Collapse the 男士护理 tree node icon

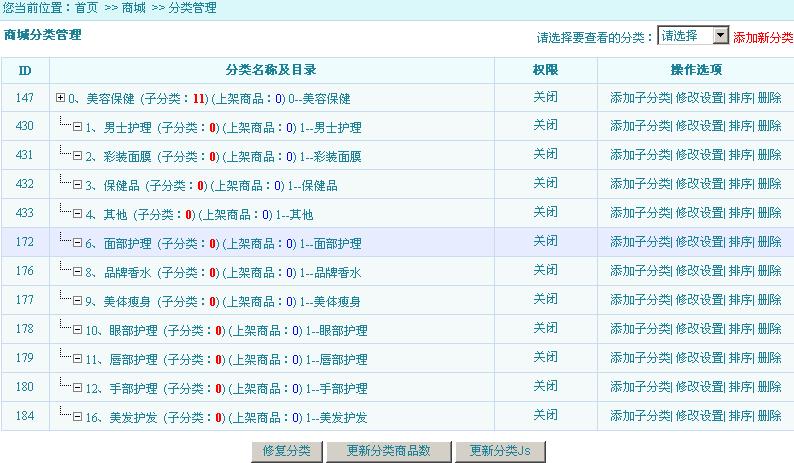(x=78, y=127)
